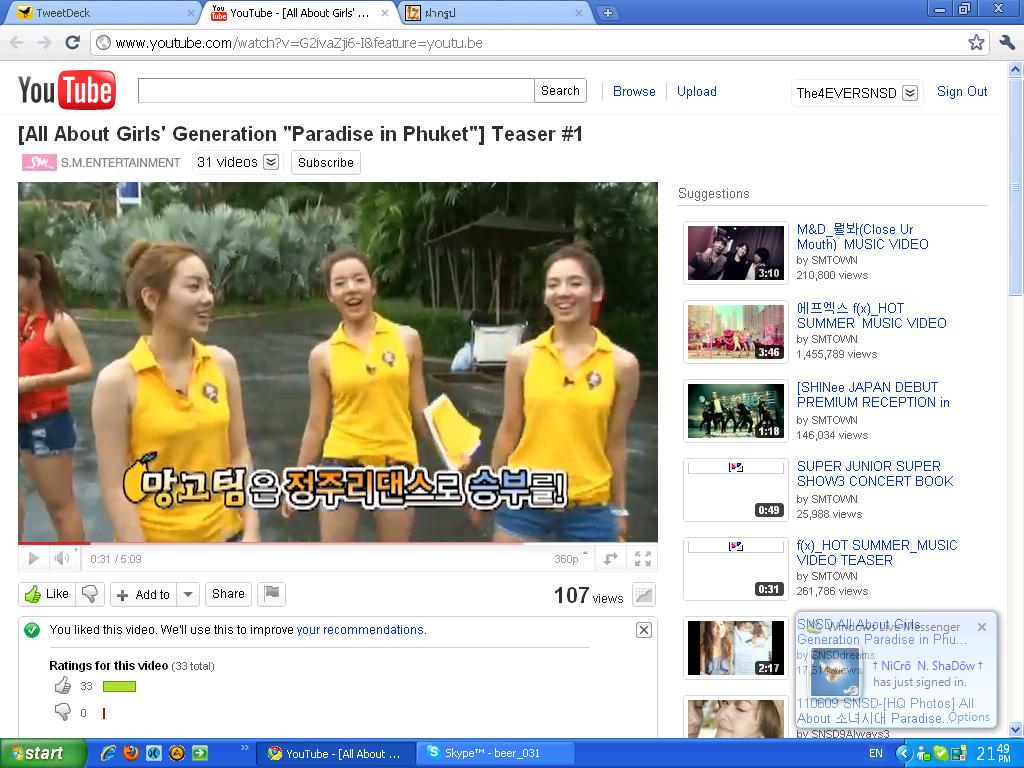Open Options in the Messenger notification

tap(968, 717)
